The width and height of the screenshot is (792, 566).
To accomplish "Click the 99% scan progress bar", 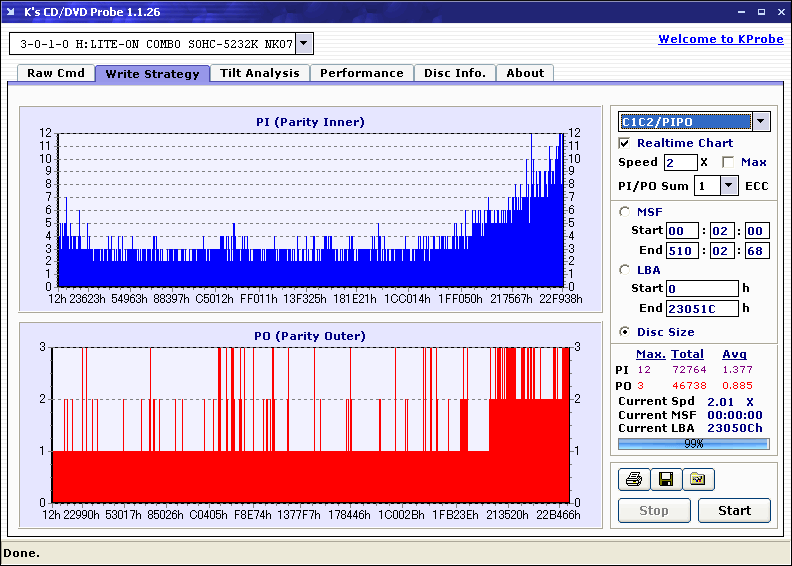I will 692,443.
